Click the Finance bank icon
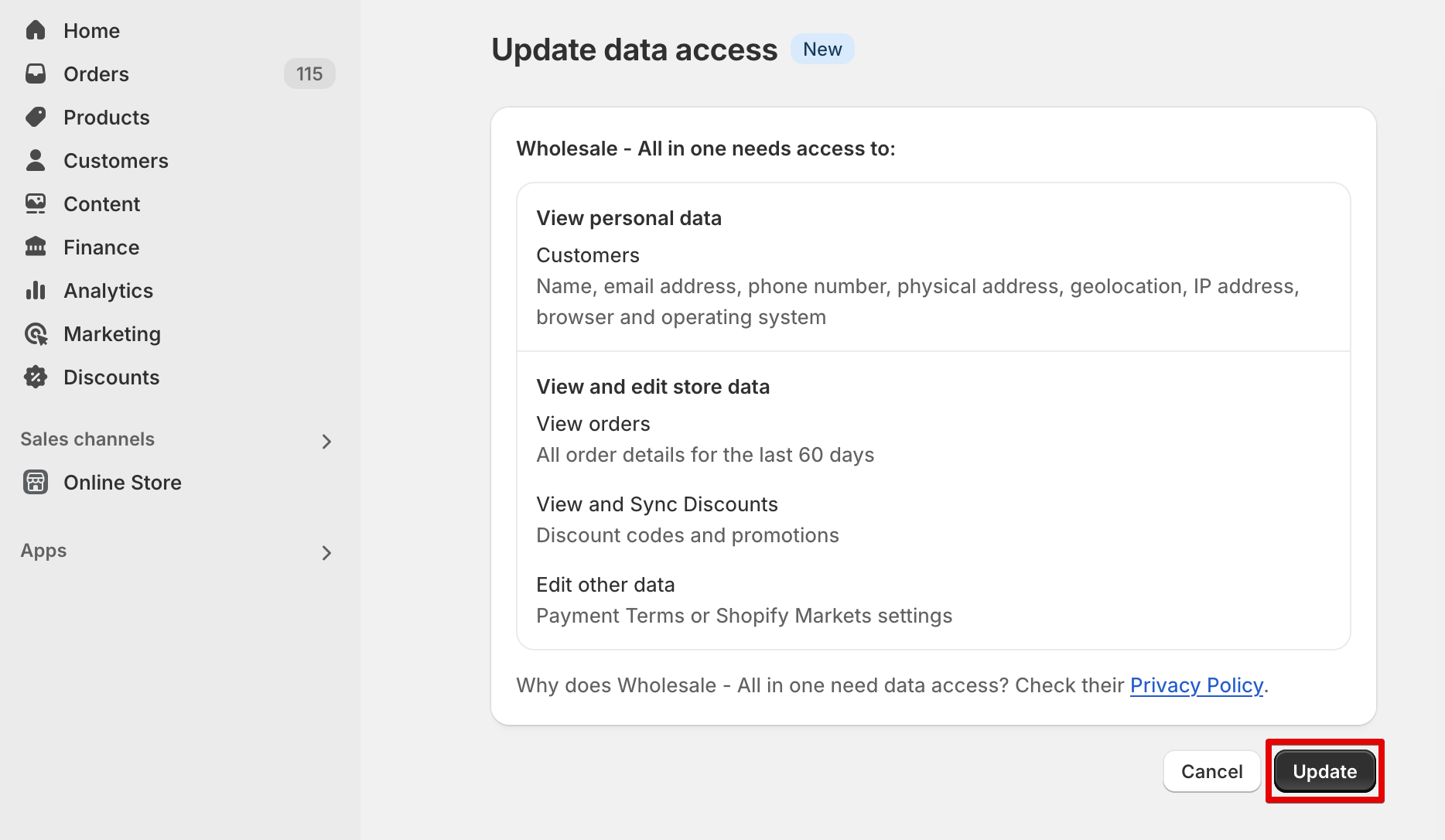The width and height of the screenshot is (1445, 840). (x=36, y=247)
